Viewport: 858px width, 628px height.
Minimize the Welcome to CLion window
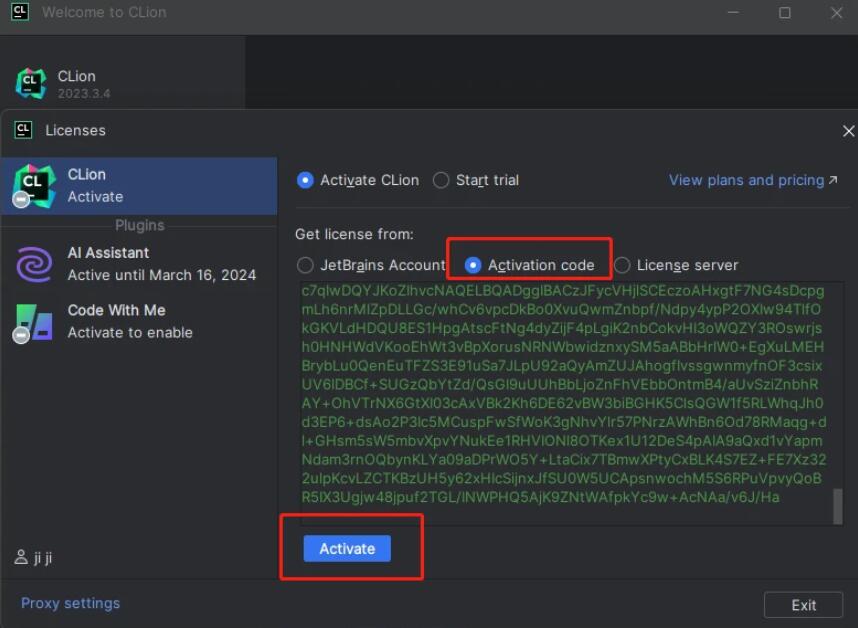pos(733,13)
